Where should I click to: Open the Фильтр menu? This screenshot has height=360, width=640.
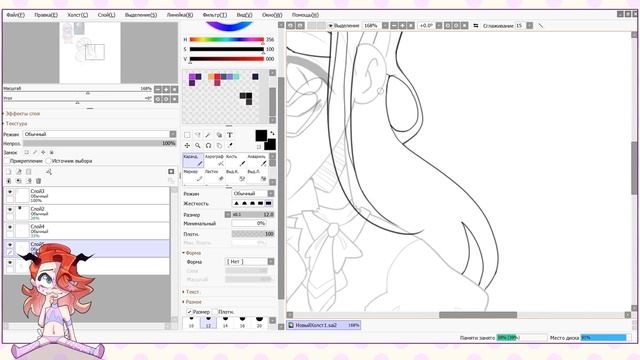pyautogui.click(x=214, y=15)
